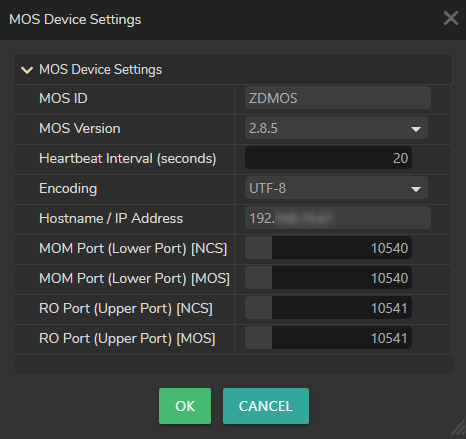Open the MOS Version 2.8.5 dropdown
This screenshot has height=439, width=466.
(x=336, y=128)
